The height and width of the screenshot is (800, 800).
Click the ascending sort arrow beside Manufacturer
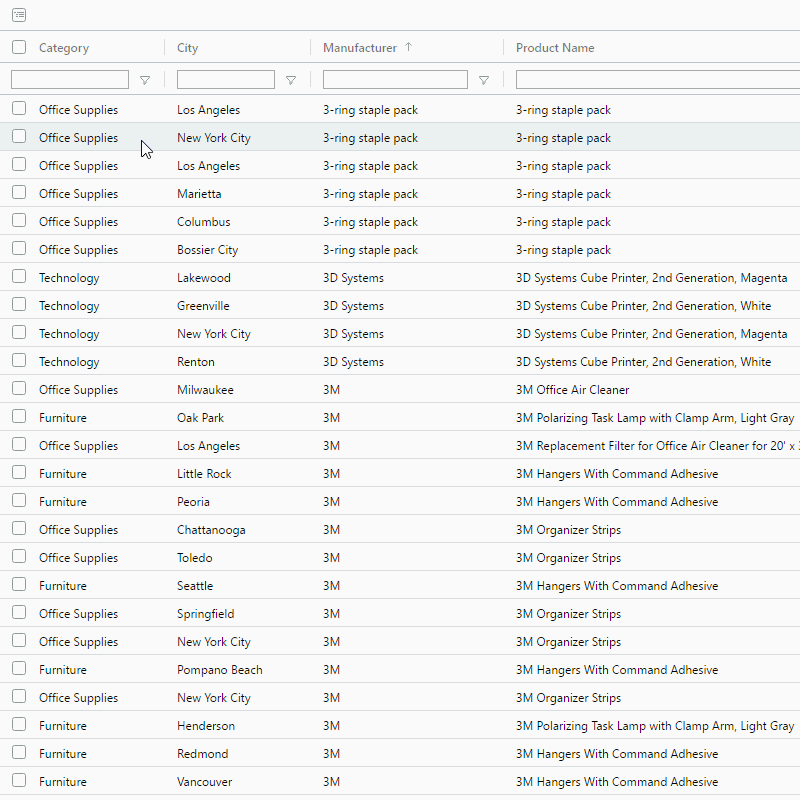(408, 47)
